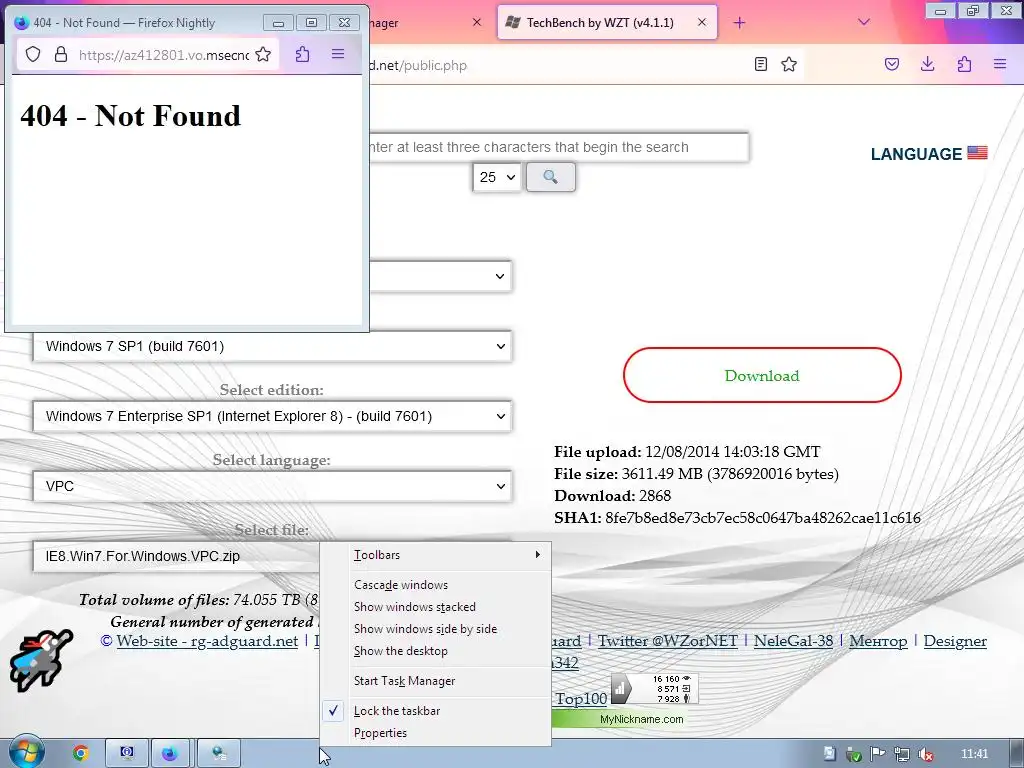Open the hamburger menu in the 404 window

[338, 54]
